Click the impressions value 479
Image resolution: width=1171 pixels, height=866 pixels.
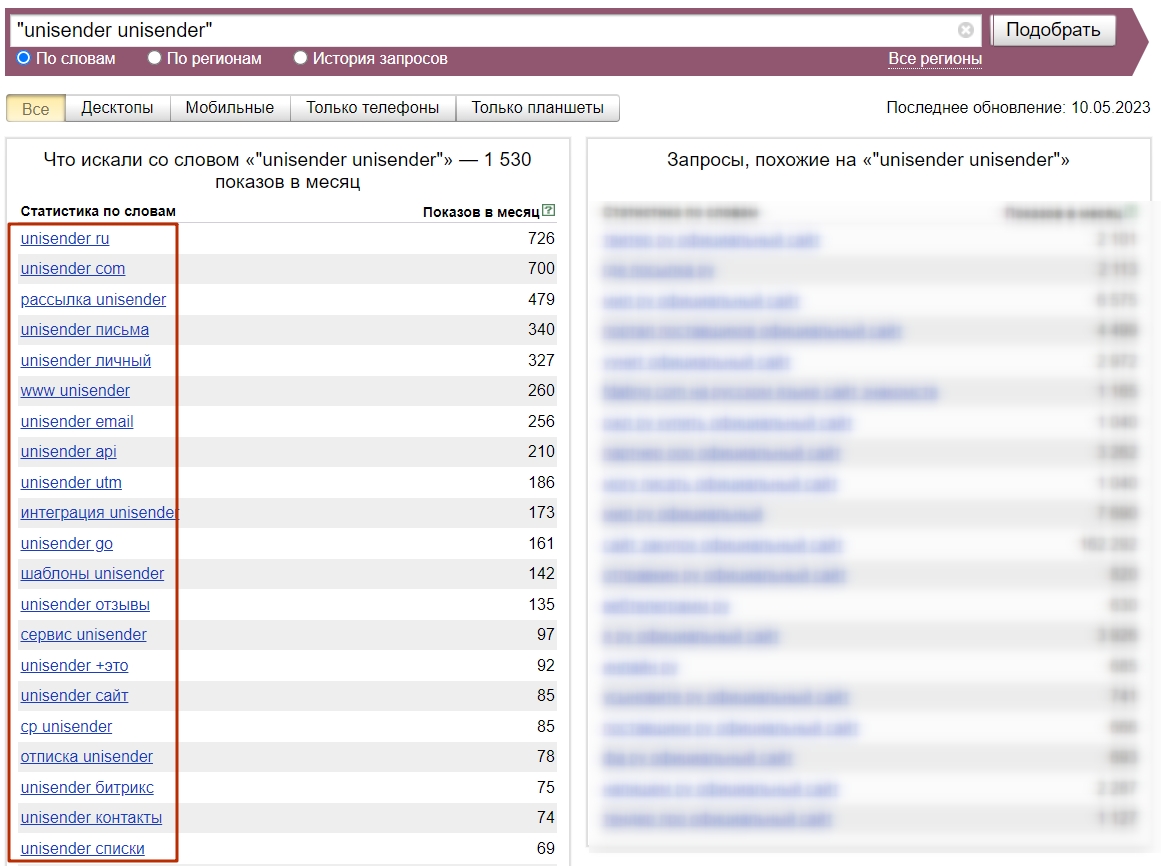[x=541, y=299]
